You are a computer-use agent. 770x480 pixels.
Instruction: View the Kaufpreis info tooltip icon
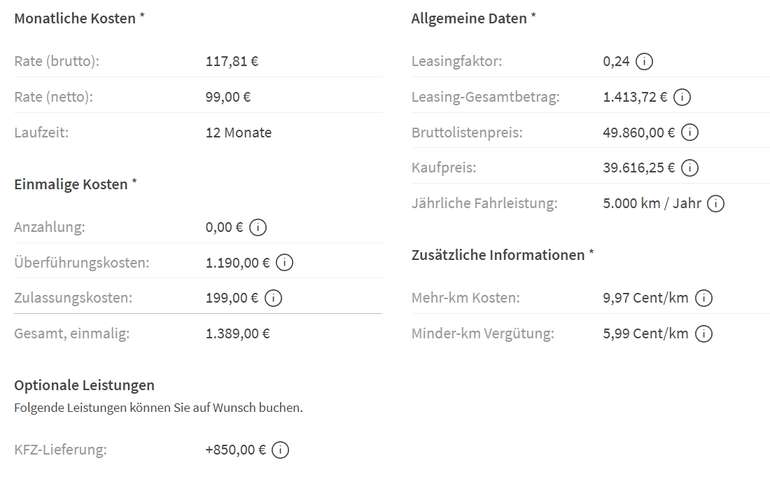pyautogui.click(x=689, y=168)
